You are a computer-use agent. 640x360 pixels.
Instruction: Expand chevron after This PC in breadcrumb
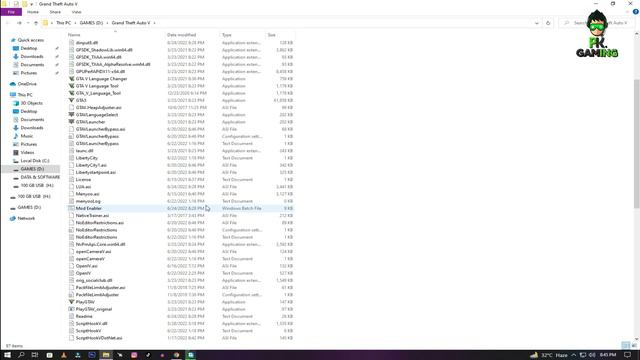click(x=75, y=23)
